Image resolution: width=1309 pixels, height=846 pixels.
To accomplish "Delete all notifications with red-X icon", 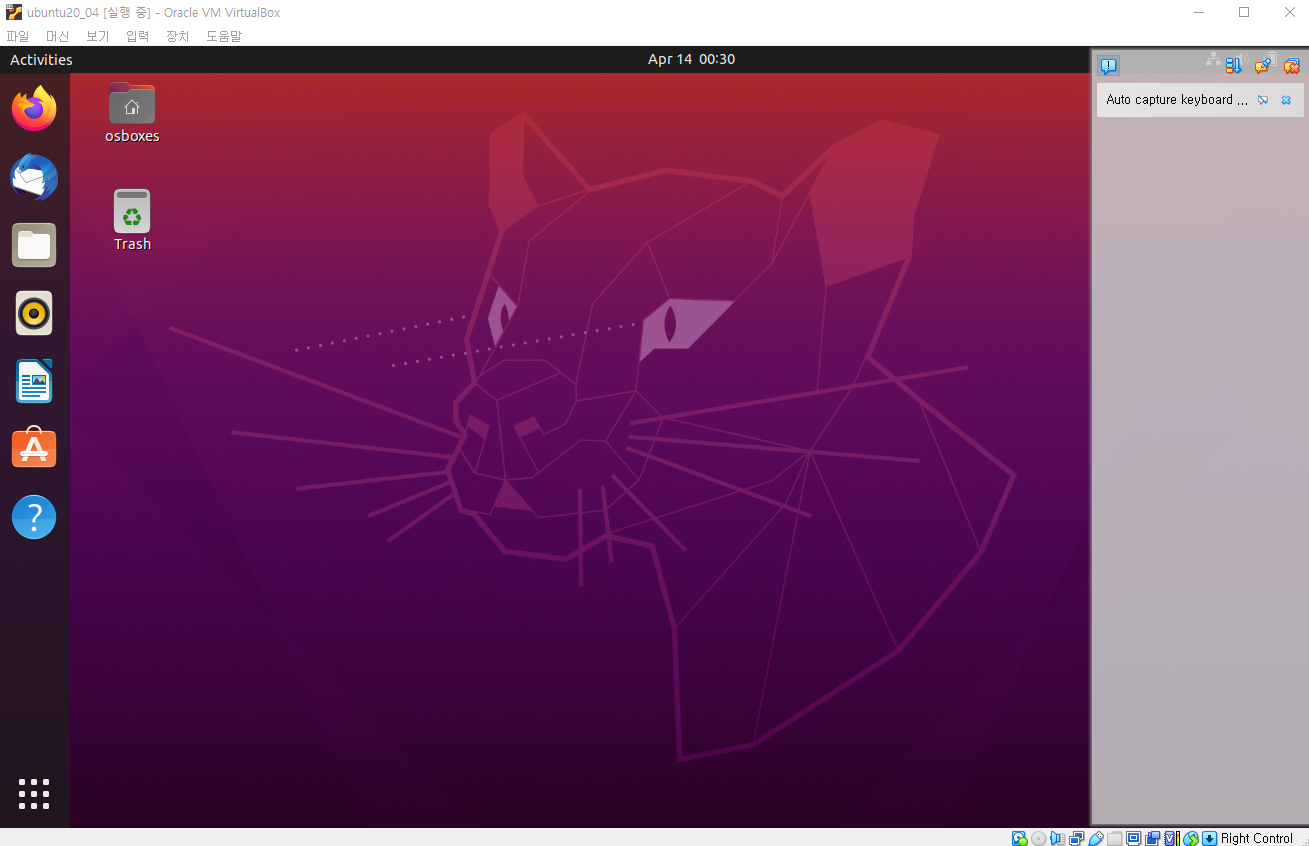I will click(x=1291, y=66).
